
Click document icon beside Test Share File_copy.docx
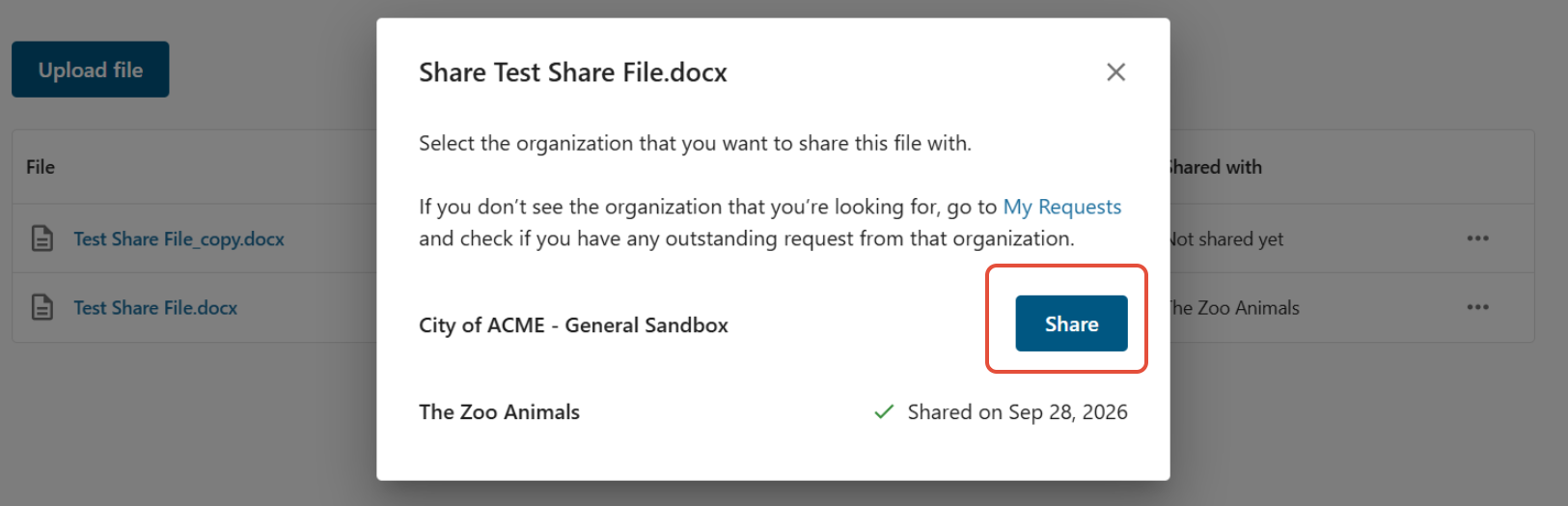click(x=42, y=238)
